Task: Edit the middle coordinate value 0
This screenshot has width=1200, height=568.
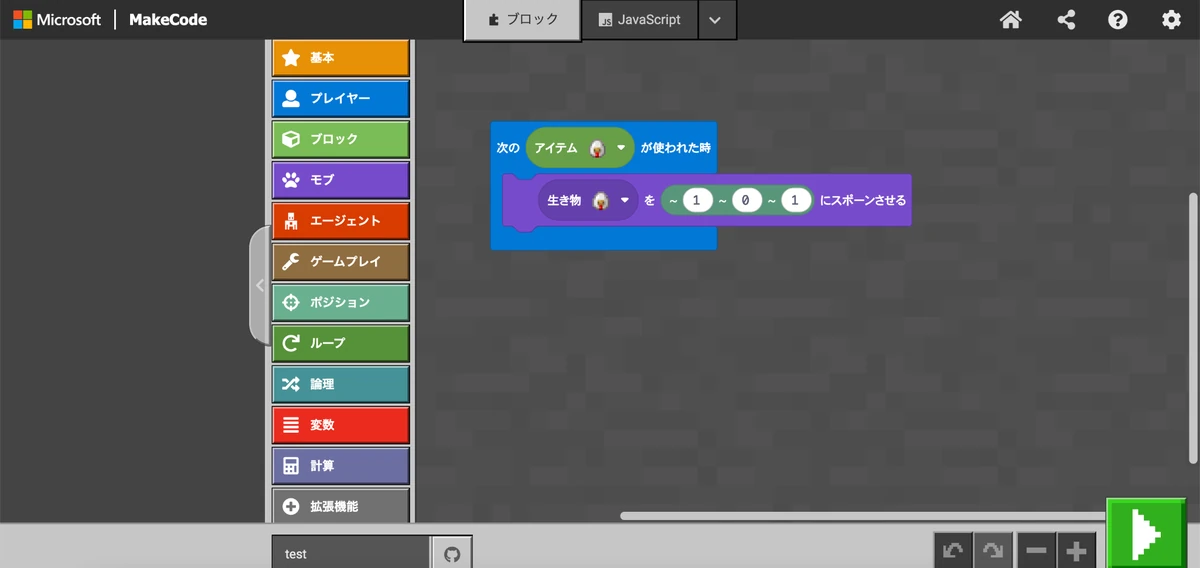Action: [x=746, y=201]
